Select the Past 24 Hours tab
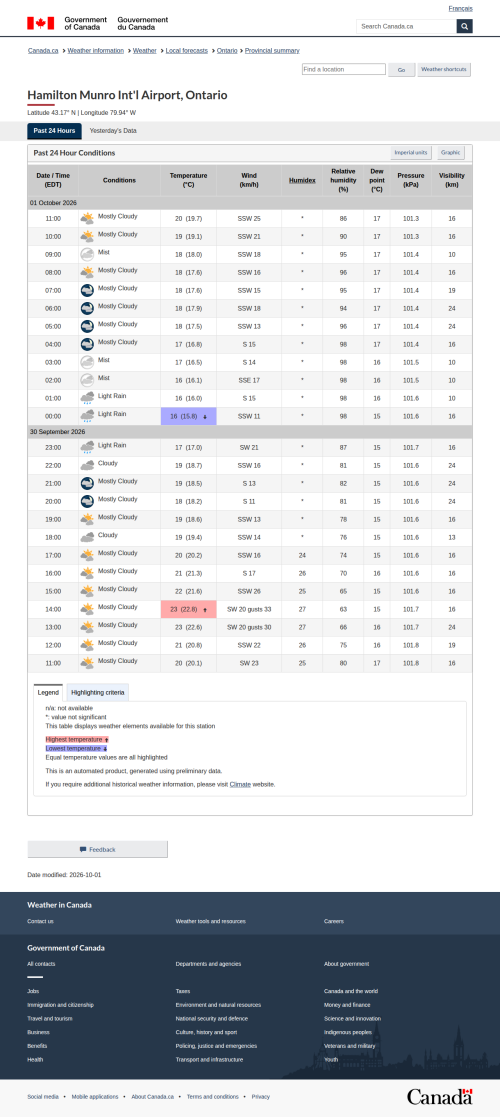500x1117 pixels. coord(54,131)
